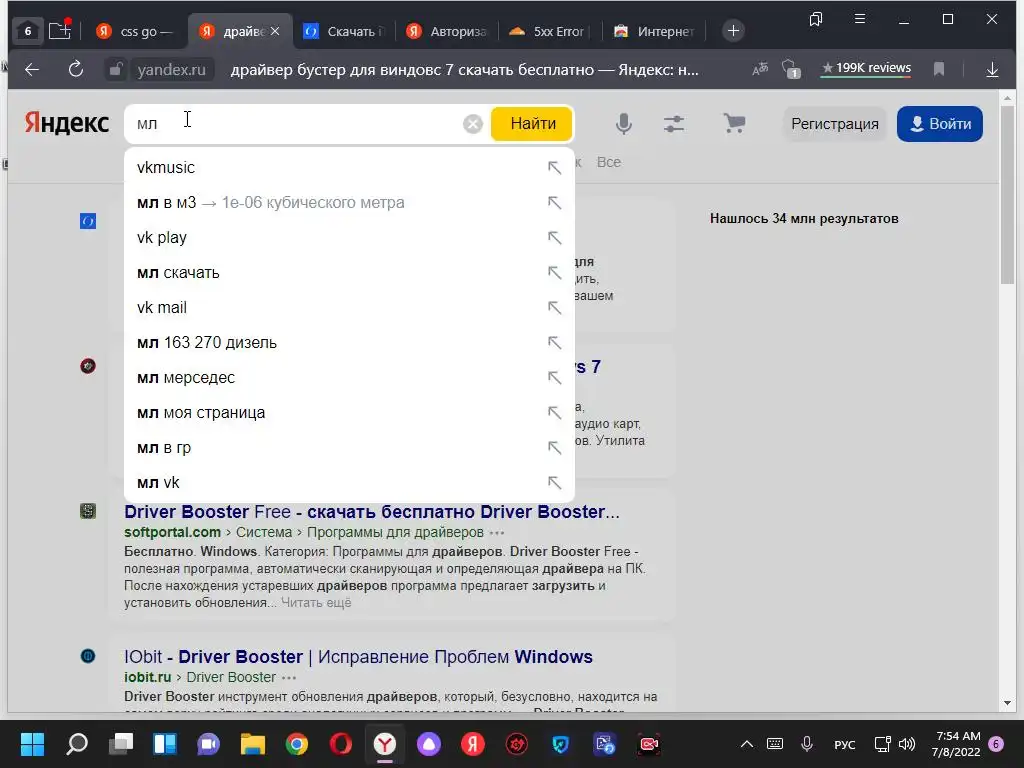Click the blue 'Войти' button
The image size is (1024, 768).
(940, 123)
